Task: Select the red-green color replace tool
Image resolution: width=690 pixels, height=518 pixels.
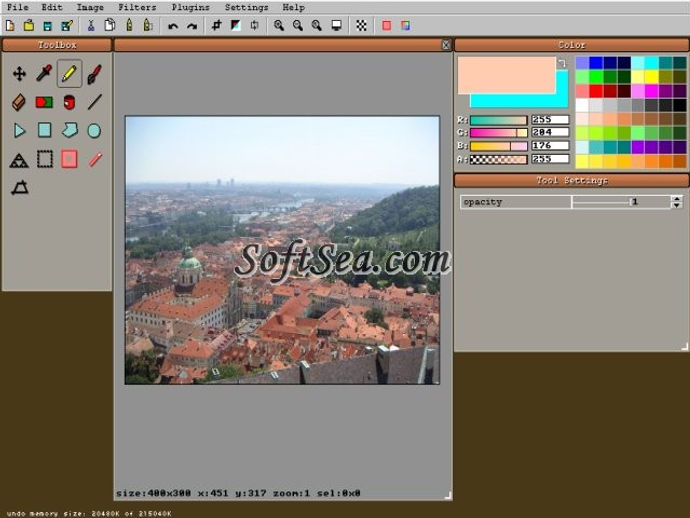Action: pyautogui.click(x=44, y=102)
